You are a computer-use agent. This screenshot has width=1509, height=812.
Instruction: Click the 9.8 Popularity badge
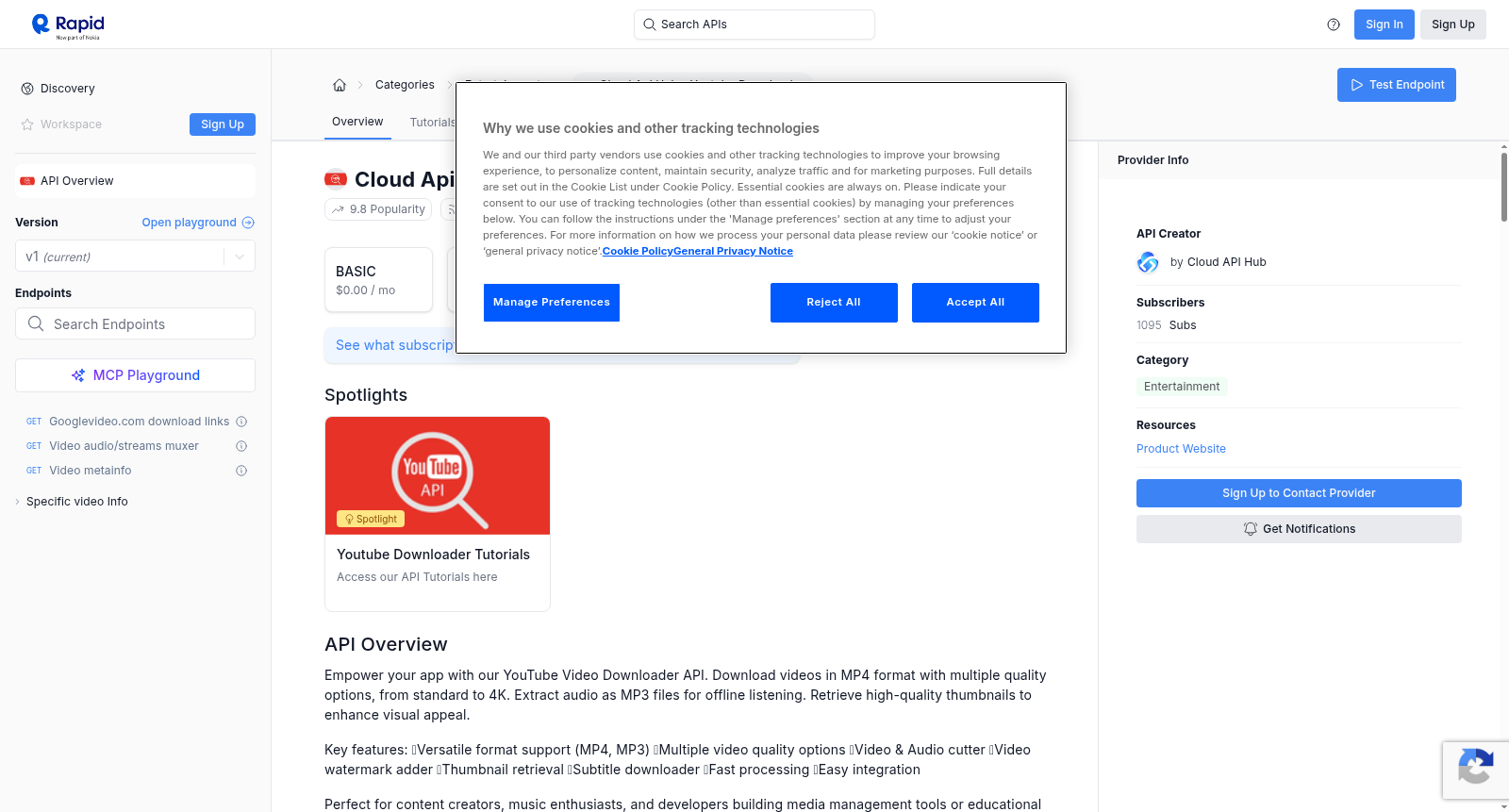tap(378, 209)
